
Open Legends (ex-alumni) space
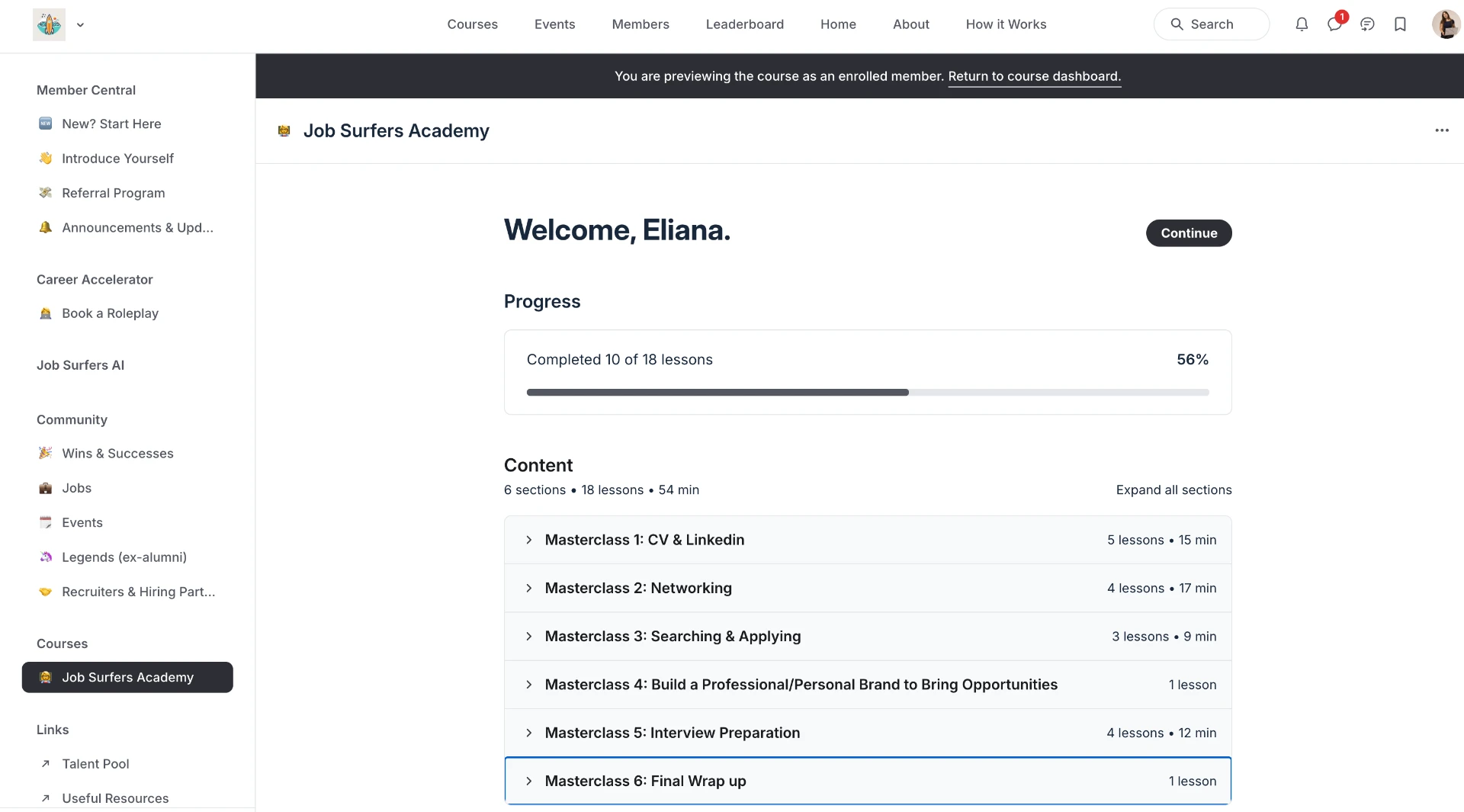(x=127, y=557)
